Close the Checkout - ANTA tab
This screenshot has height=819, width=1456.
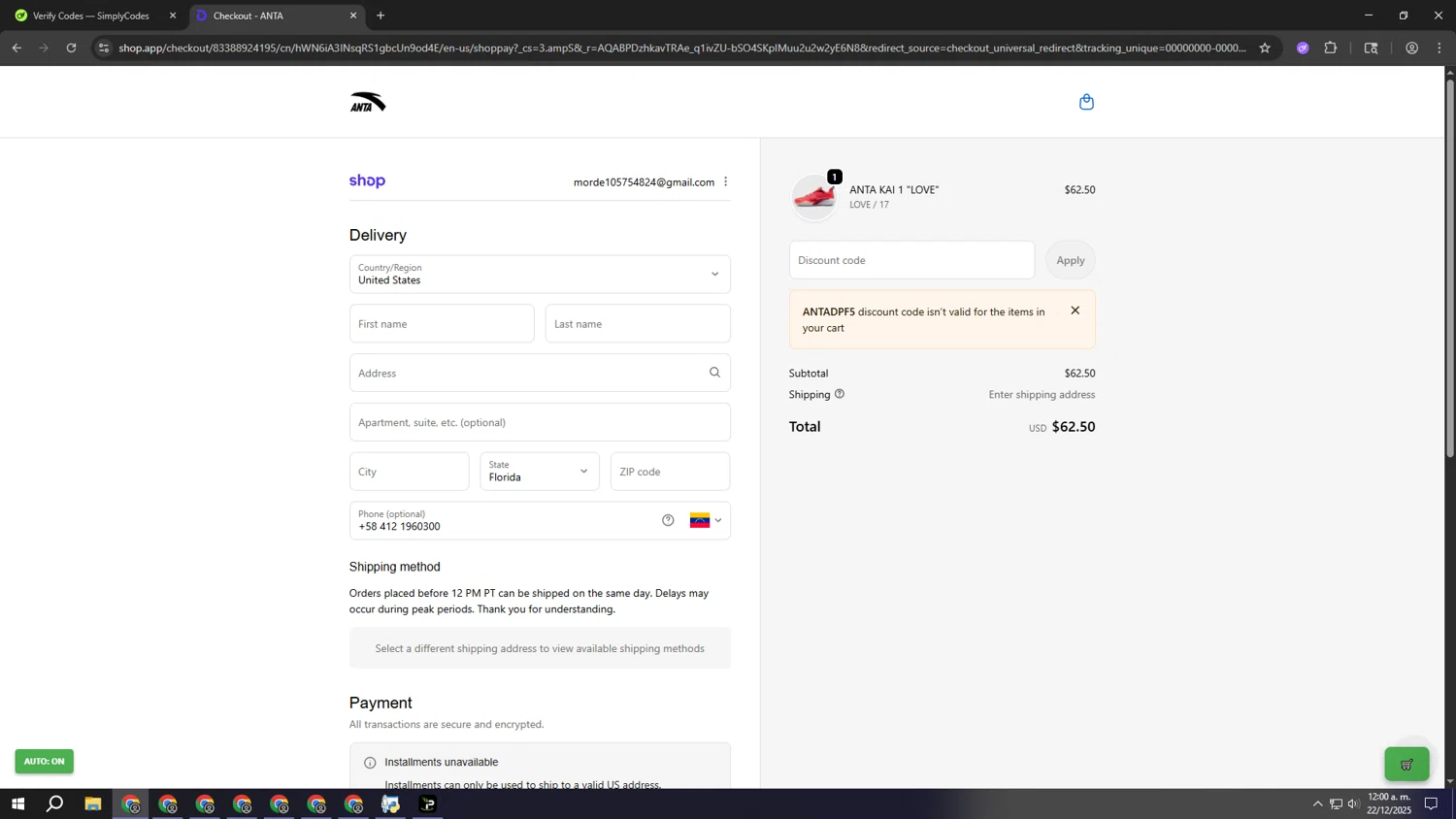(x=353, y=16)
